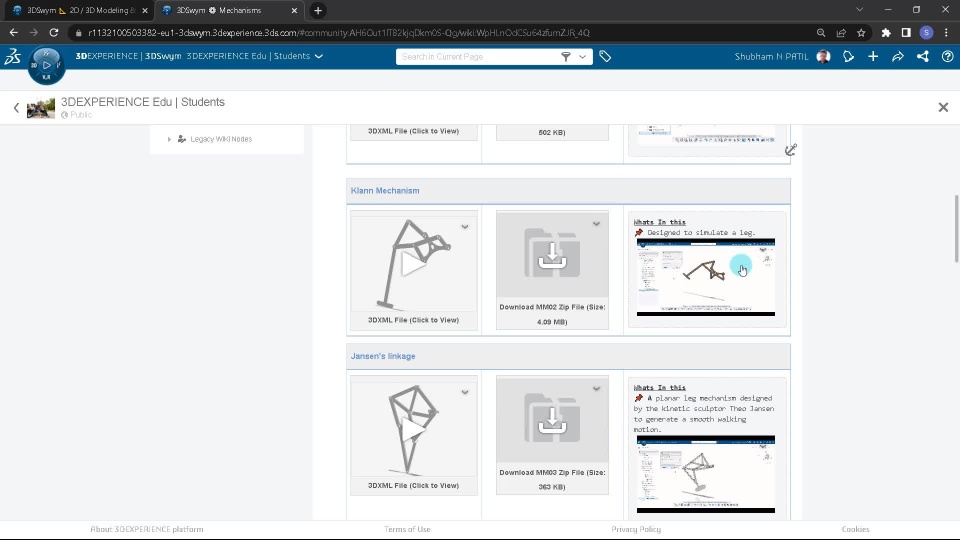This screenshot has width=960, height=540.
Task: Go back with the left chevron arrow
Action: coord(17,108)
